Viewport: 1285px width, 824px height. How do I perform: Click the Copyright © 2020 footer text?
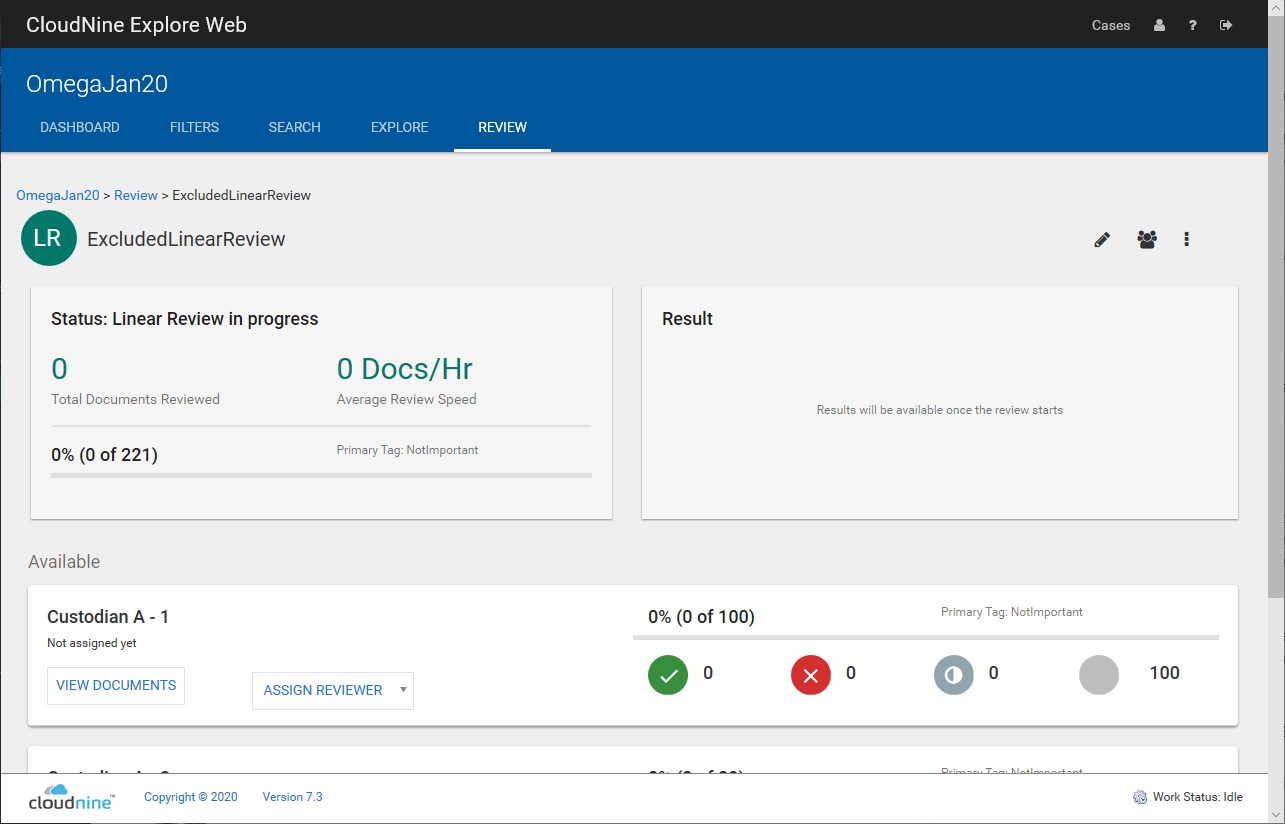tap(191, 797)
